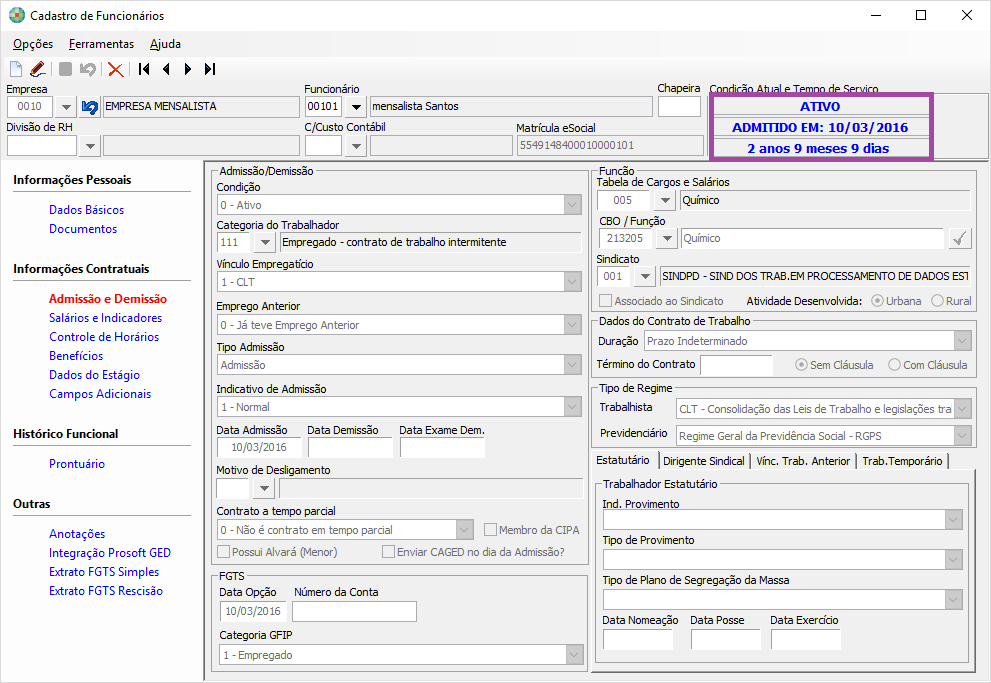Open the Ajuda menu
Image resolution: width=991 pixels, height=683 pixels.
165,44
